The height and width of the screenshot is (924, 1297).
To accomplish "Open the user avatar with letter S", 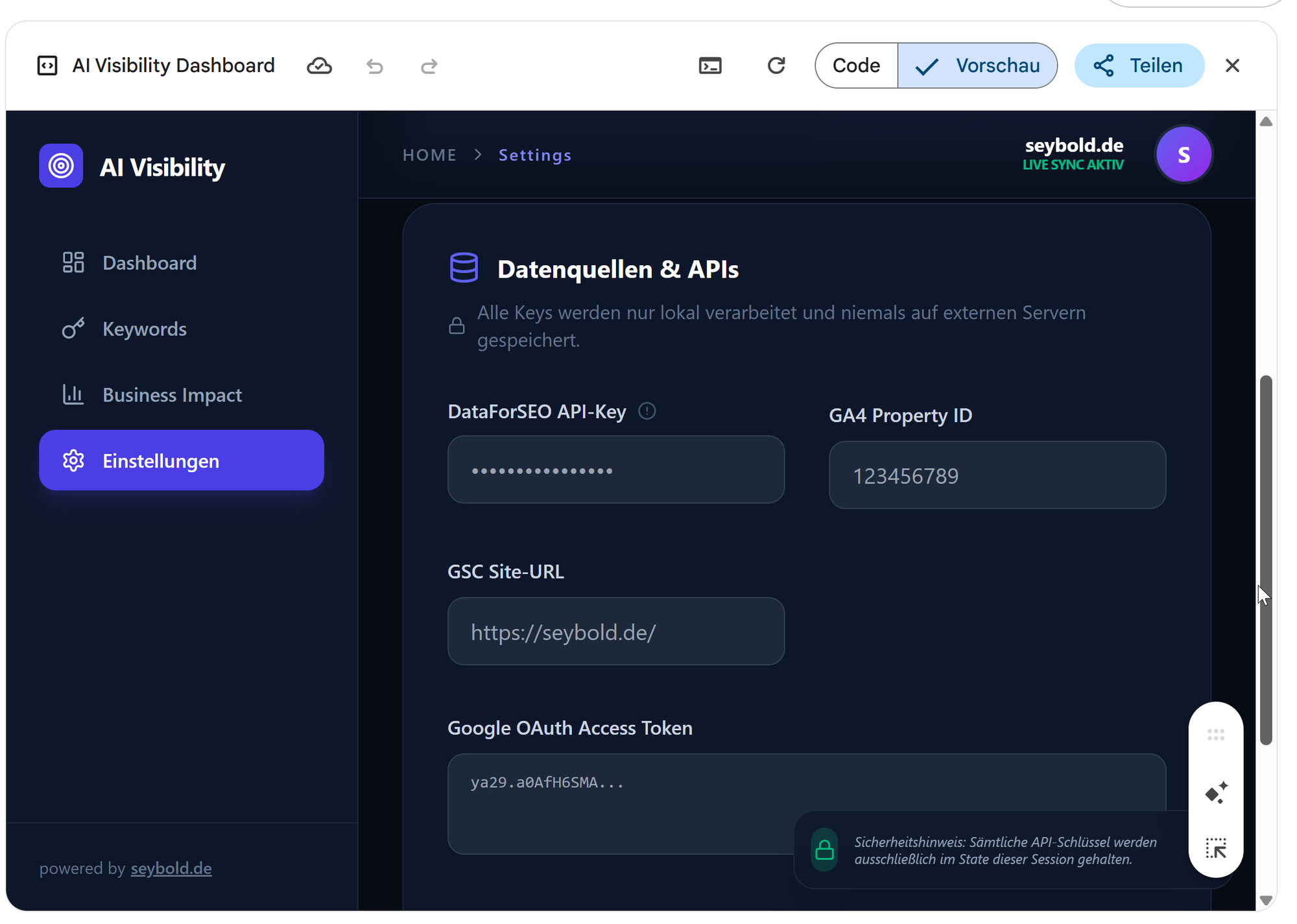I will point(1184,154).
